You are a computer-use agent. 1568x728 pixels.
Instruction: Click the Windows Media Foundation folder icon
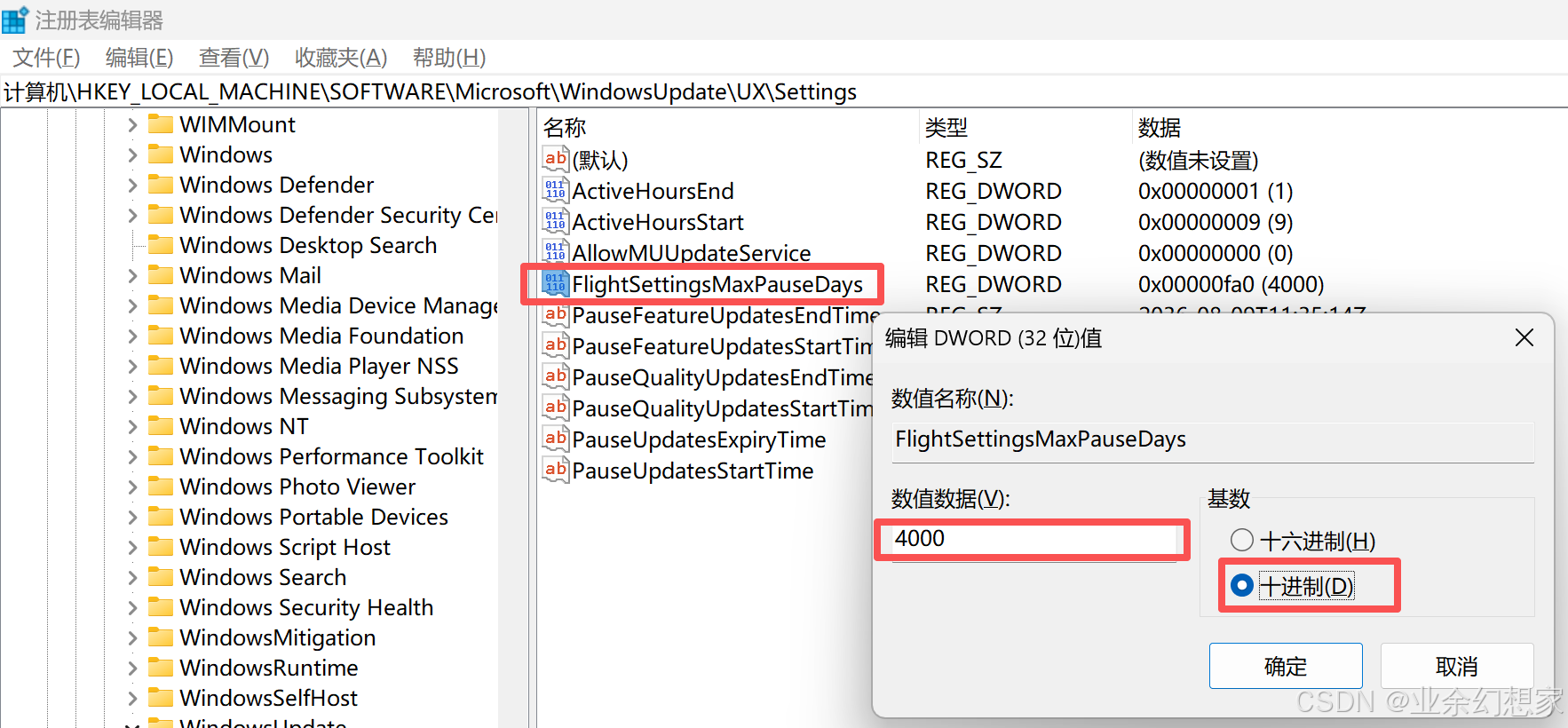161,335
